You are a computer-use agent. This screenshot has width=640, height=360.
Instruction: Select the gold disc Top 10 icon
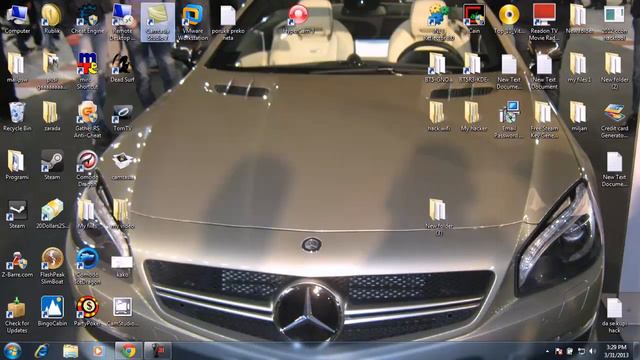(x=509, y=18)
